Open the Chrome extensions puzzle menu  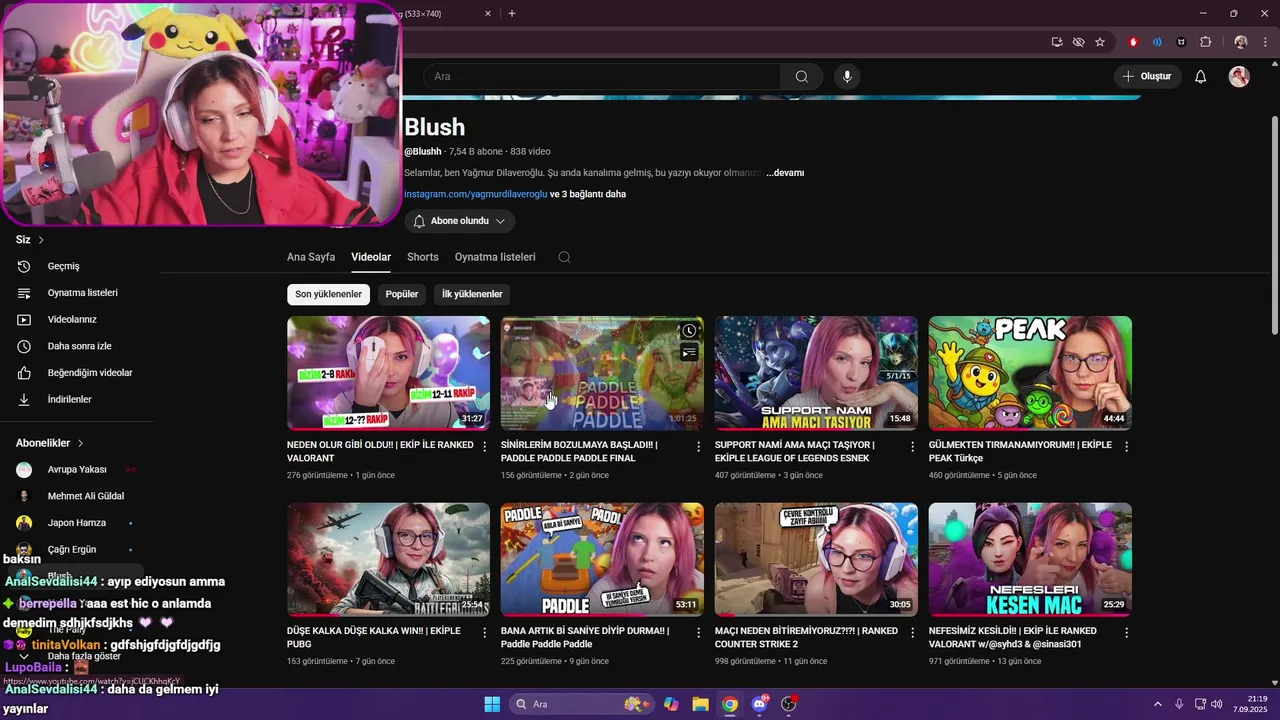click(1205, 42)
